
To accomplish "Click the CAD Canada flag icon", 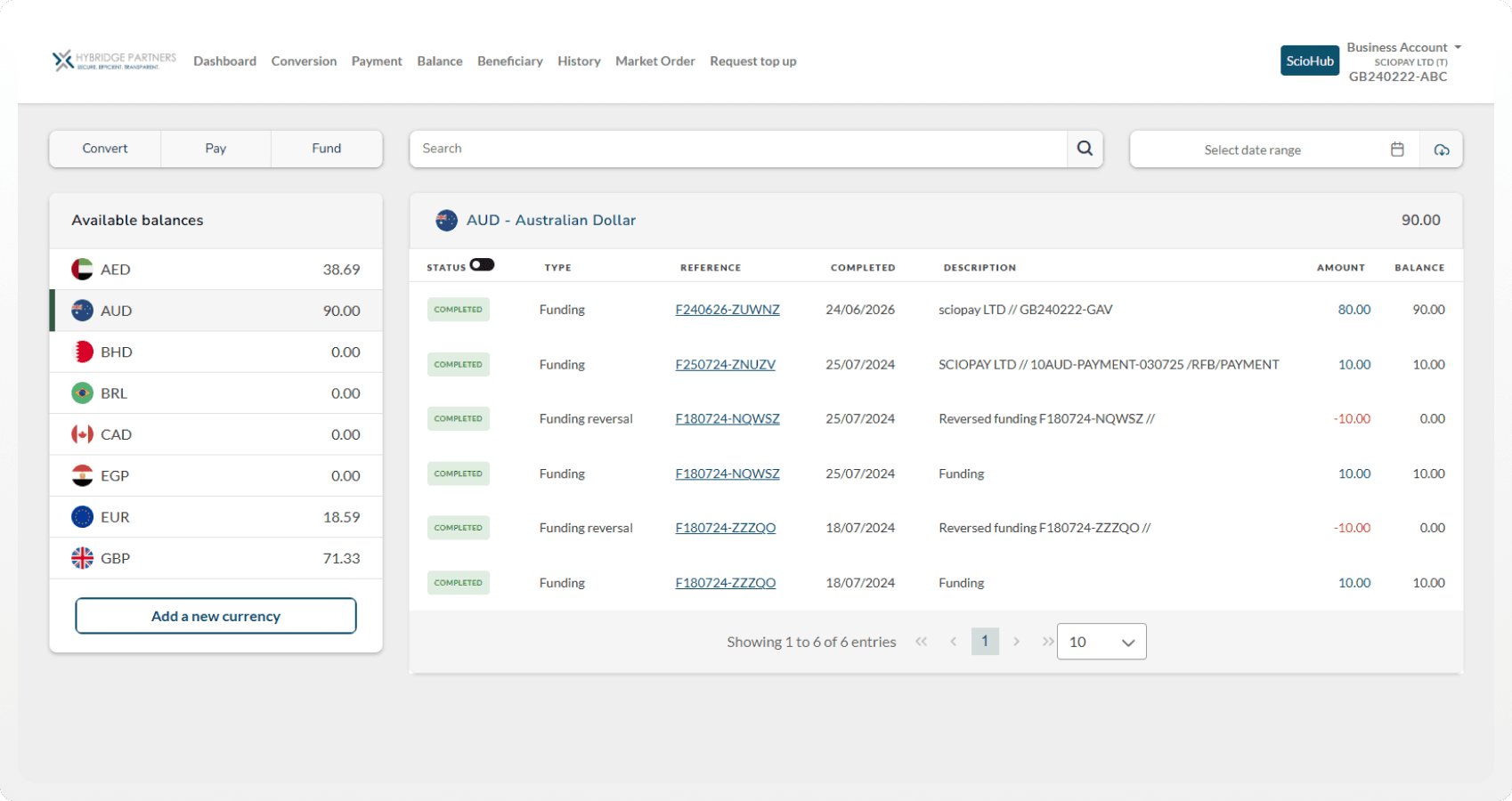I will click(x=82, y=434).
